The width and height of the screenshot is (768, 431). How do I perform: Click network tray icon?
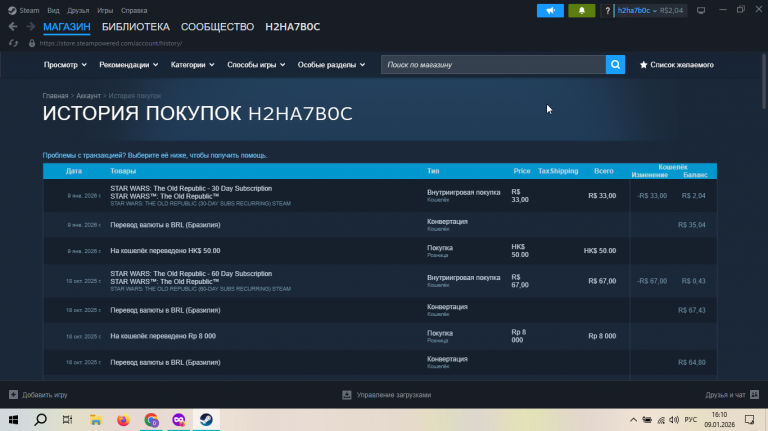[661, 420]
